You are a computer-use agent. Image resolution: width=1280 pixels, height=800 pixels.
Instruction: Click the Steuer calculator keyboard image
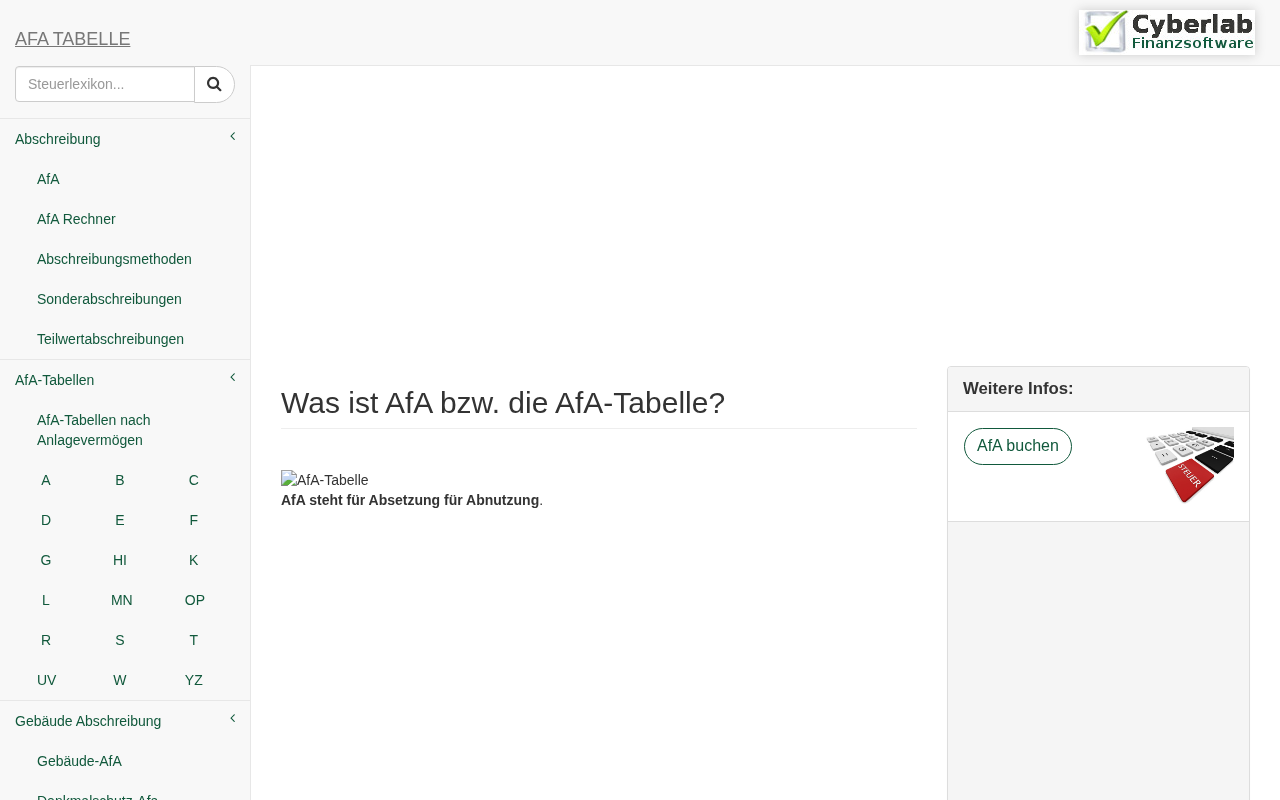[1190, 465]
